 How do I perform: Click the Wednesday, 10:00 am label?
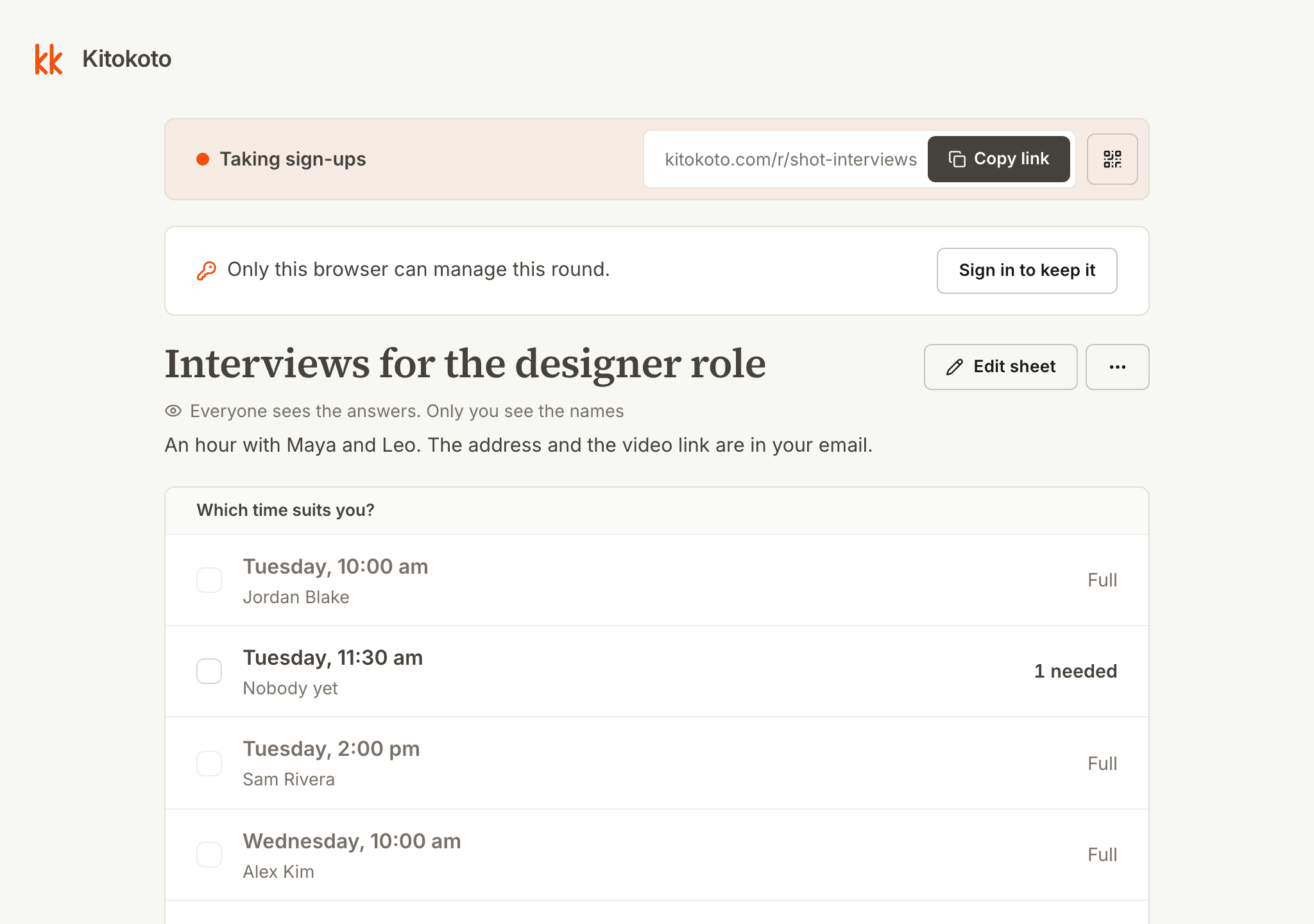(352, 841)
